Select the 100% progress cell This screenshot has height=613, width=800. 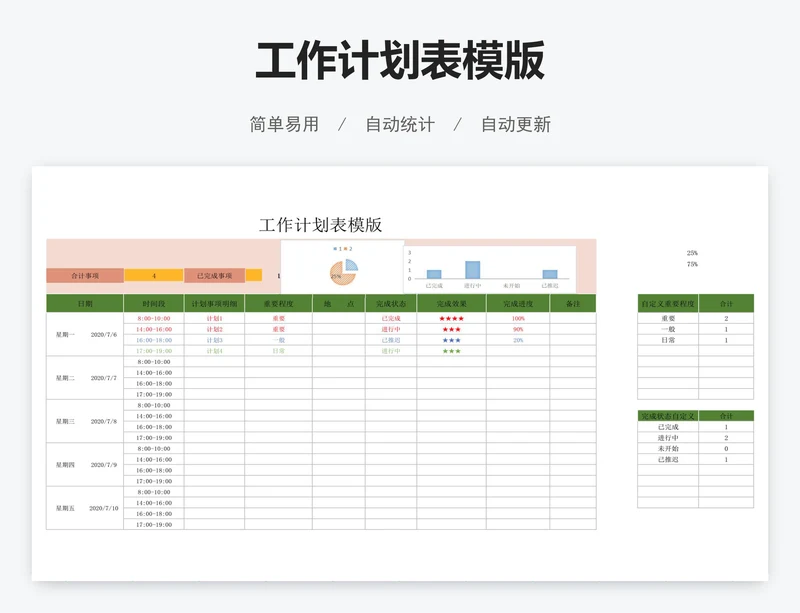(x=518, y=318)
